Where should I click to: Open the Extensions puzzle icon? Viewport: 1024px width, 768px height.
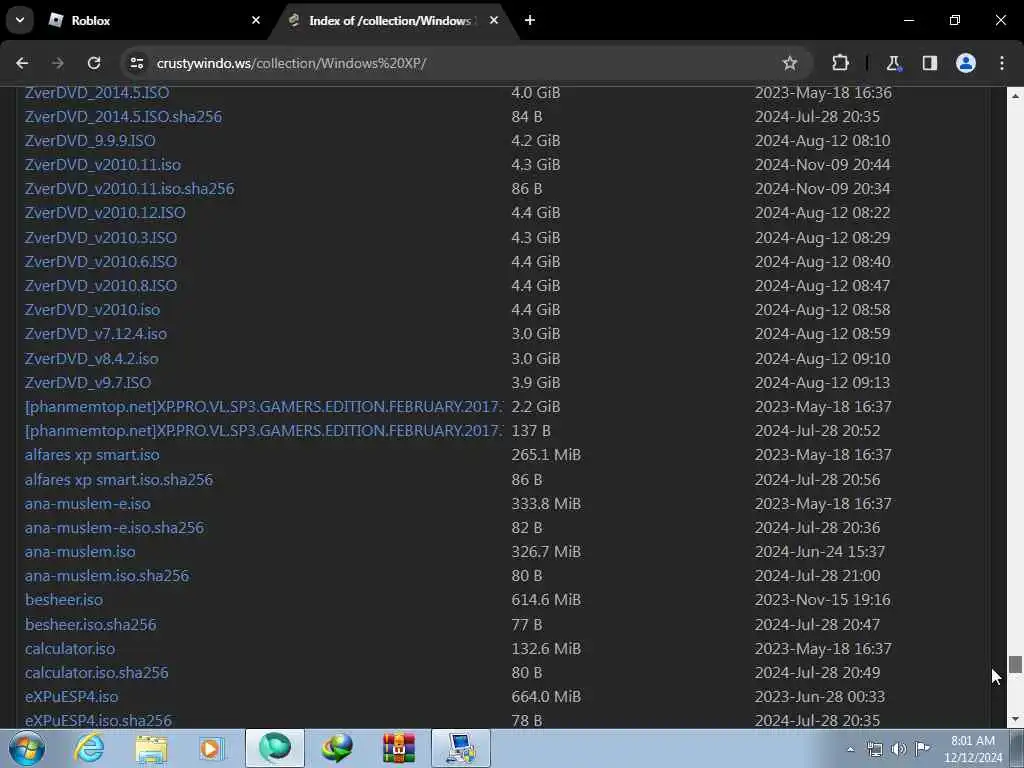(840, 63)
